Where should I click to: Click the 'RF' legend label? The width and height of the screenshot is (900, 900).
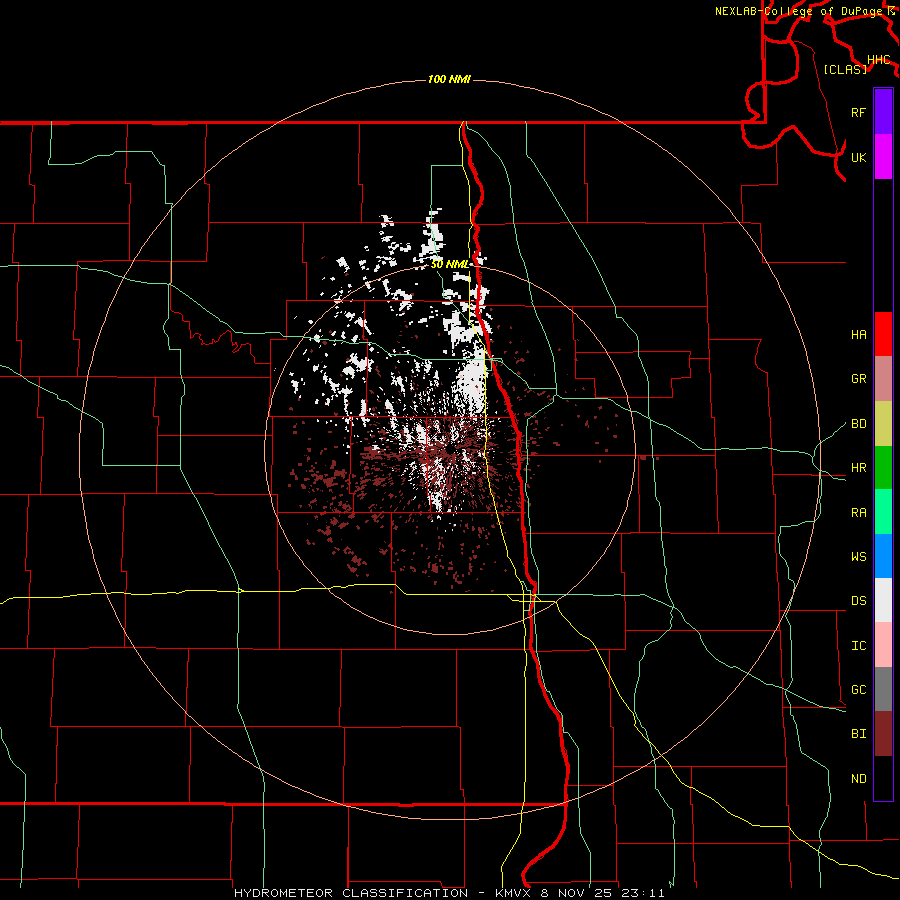click(x=858, y=112)
